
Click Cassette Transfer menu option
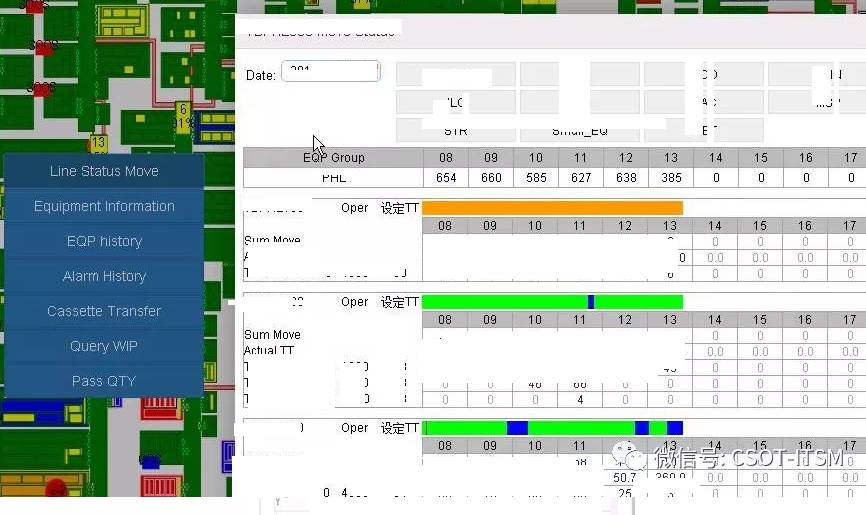[x=104, y=311]
